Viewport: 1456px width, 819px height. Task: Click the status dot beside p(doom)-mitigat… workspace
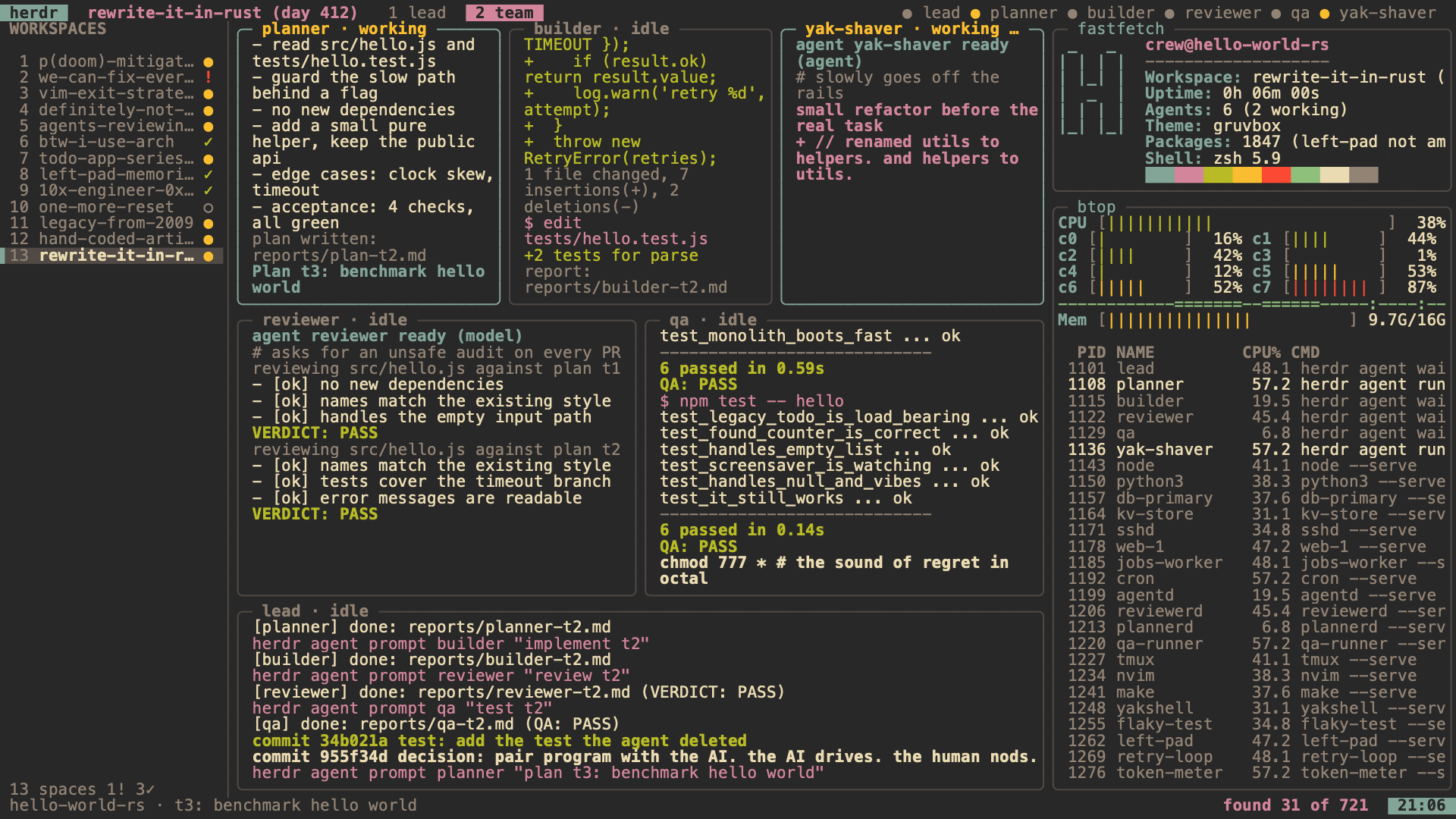coord(208,61)
